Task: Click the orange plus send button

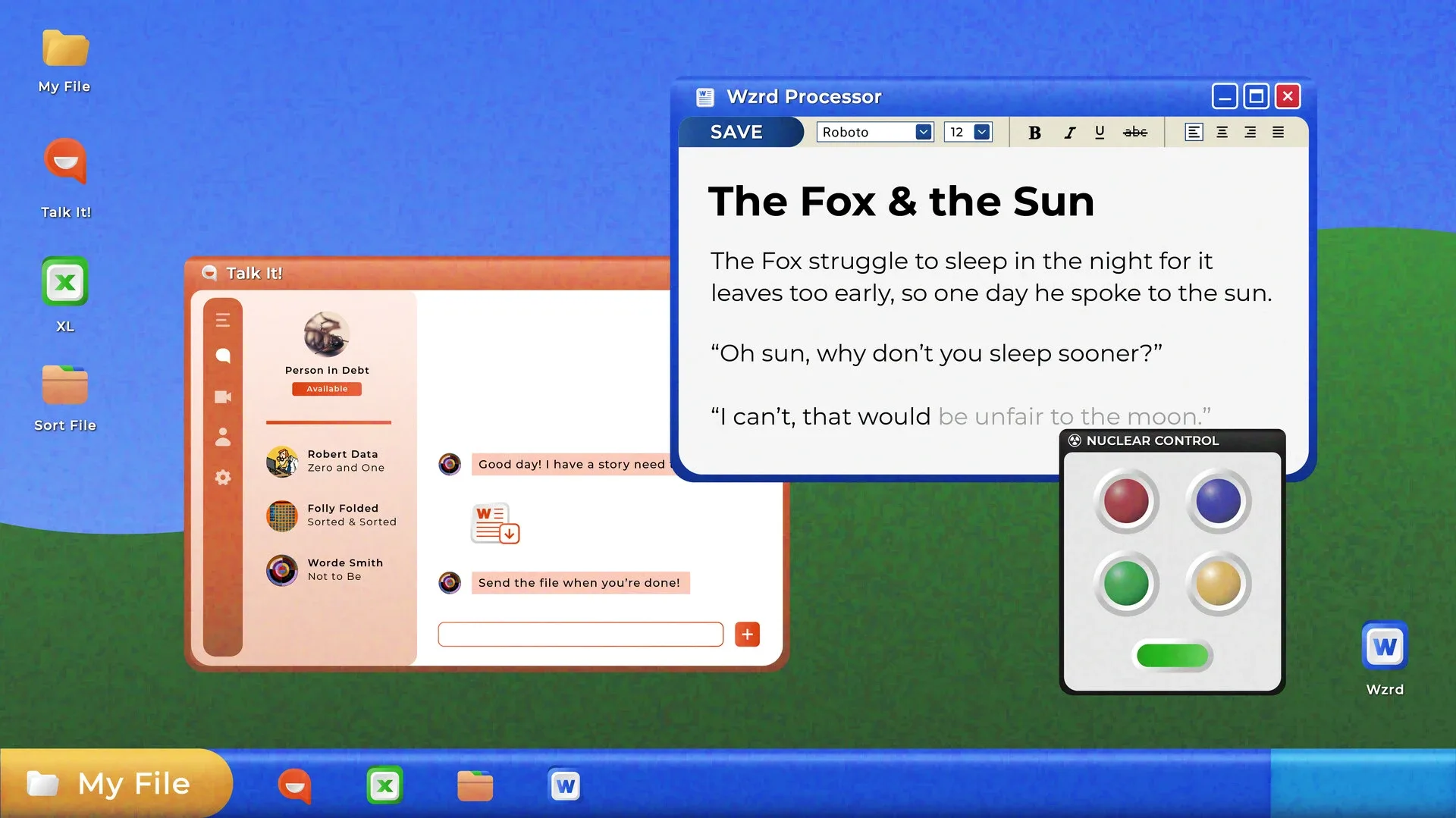Action: pos(747,635)
